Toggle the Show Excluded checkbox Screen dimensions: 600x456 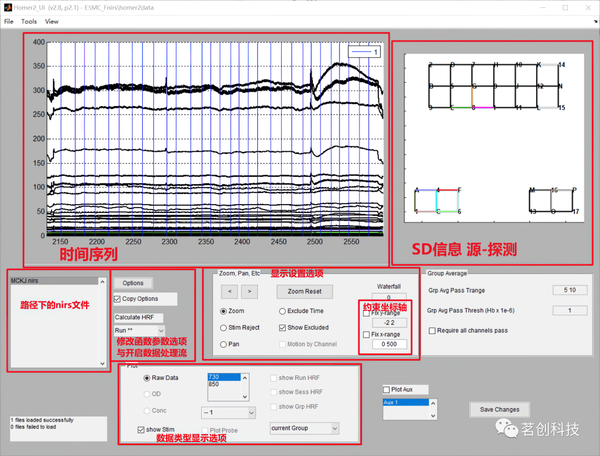(x=282, y=328)
